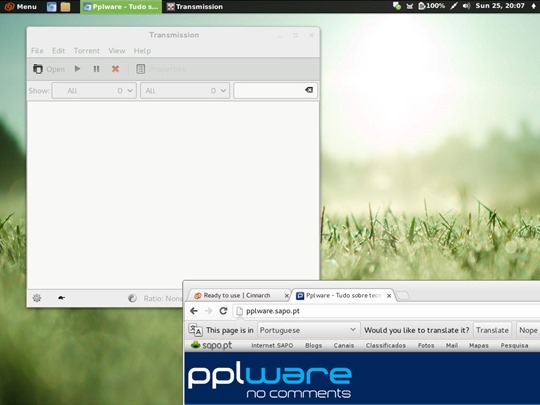Open the Fotos link in SAPO bar
Screen dimensions: 540x405
[426, 345]
